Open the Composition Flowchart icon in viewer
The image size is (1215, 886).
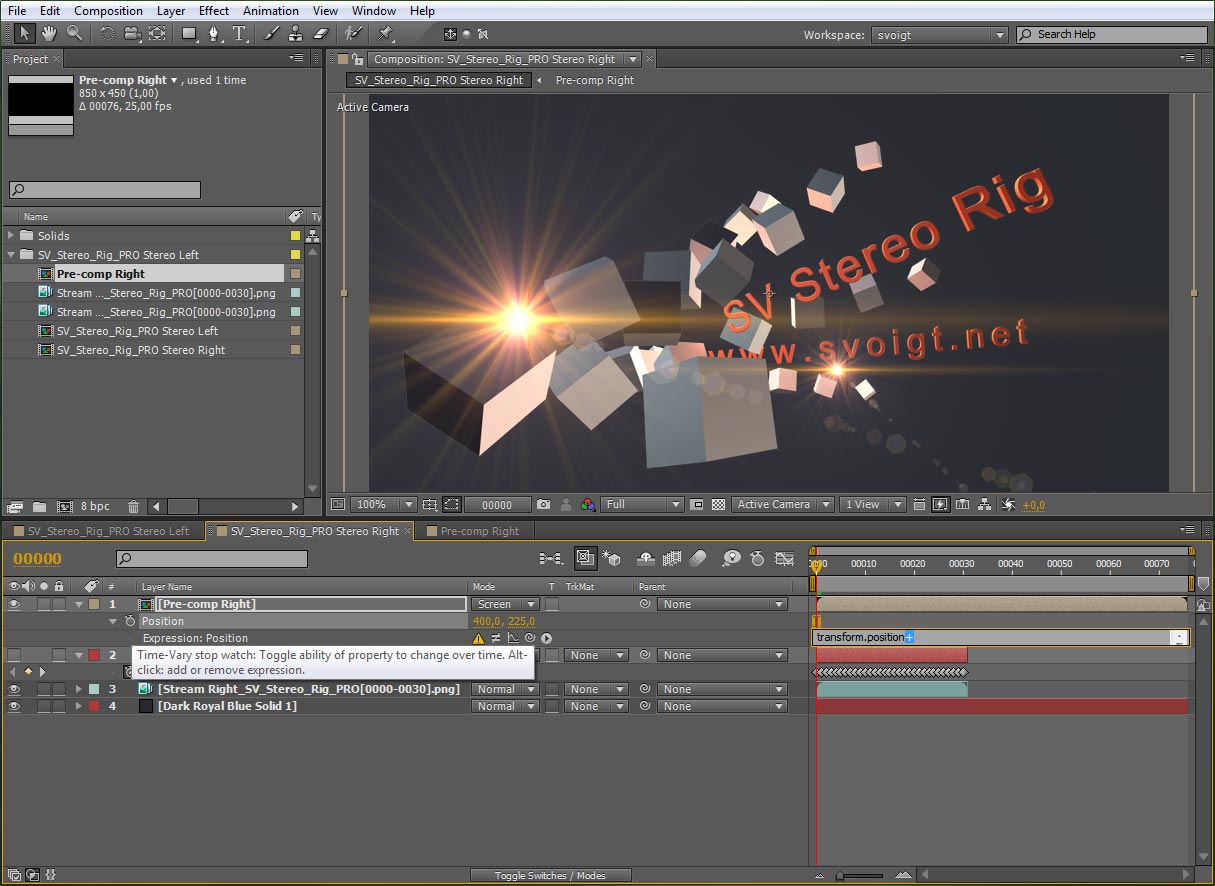click(x=985, y=505)
